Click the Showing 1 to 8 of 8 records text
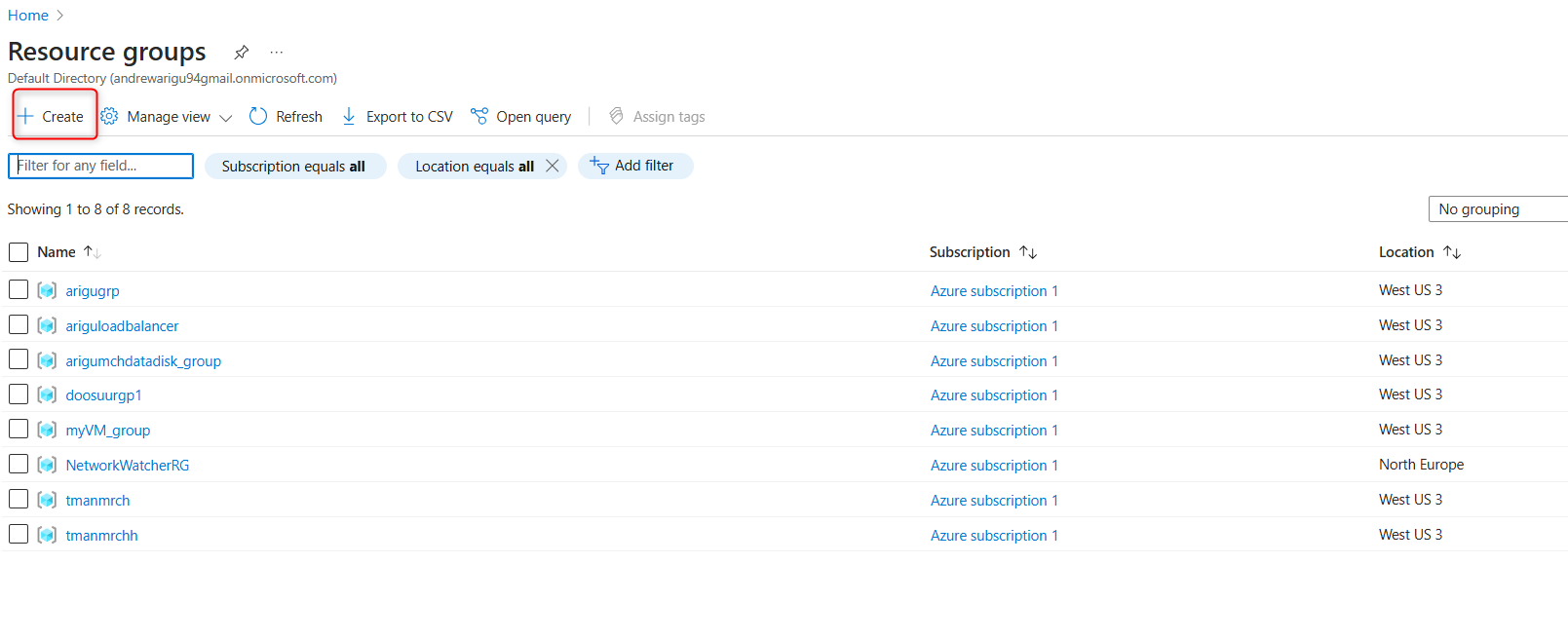Viewport: 1568px width, 639px height. (x=96, y=209)
